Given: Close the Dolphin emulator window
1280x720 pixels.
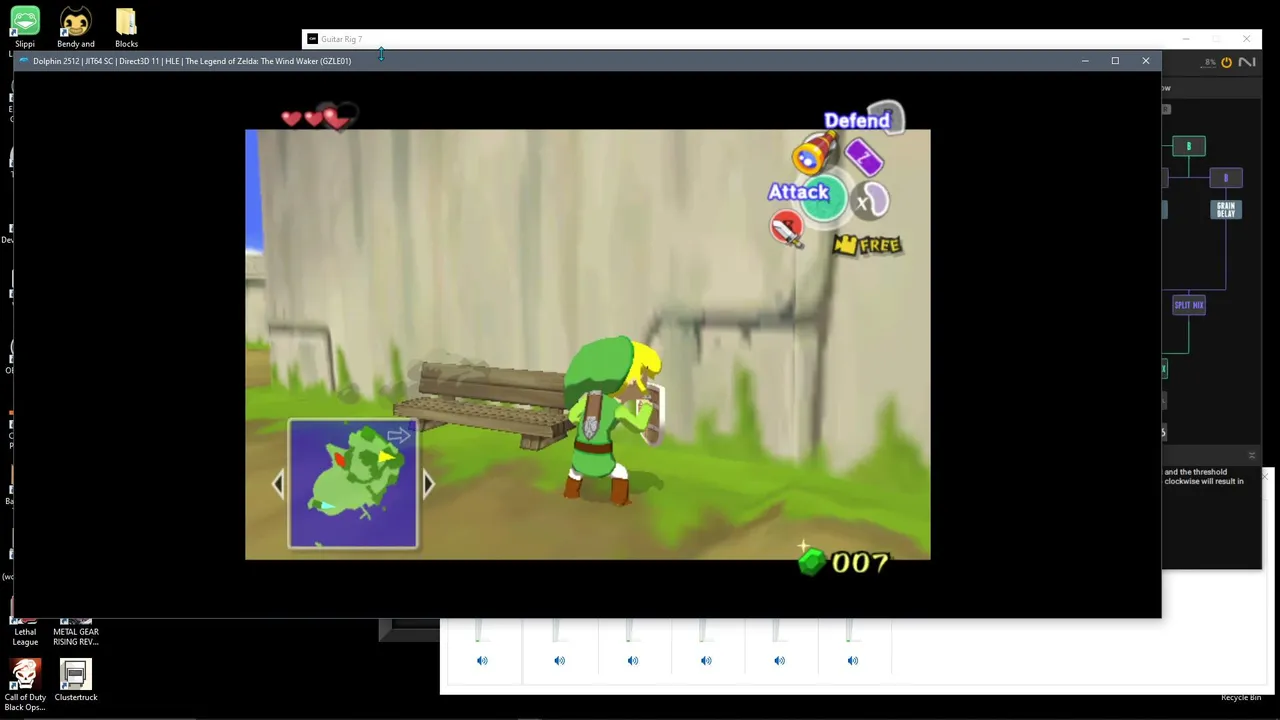Looking at the screenshot, I should 1146,61.
